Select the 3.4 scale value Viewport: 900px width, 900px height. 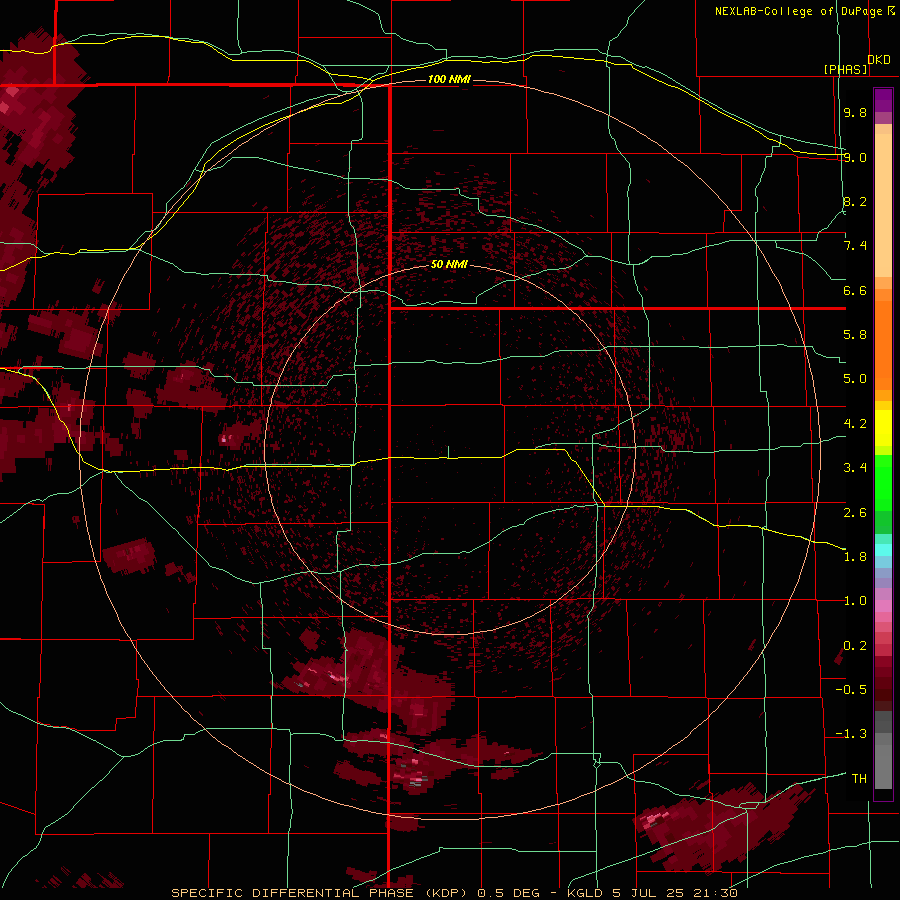(x=855, y=468)
